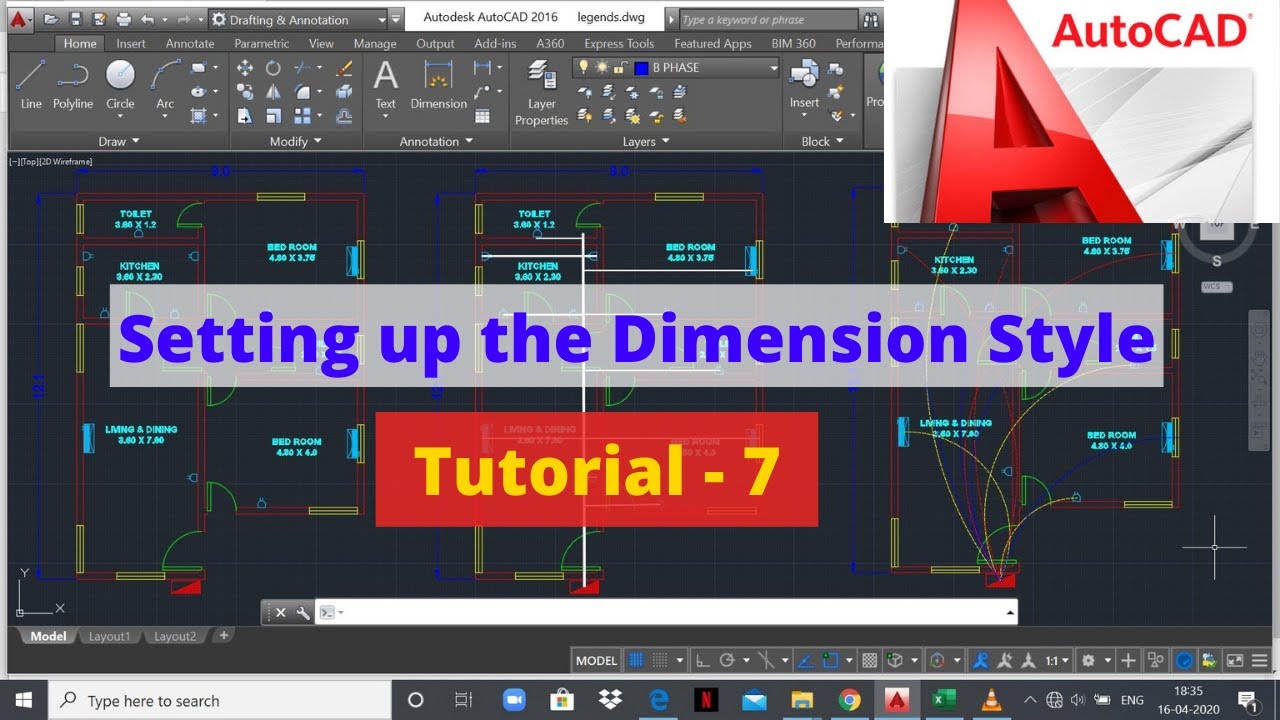
Task: Expand the Draw panel
Action: [119, 141]
